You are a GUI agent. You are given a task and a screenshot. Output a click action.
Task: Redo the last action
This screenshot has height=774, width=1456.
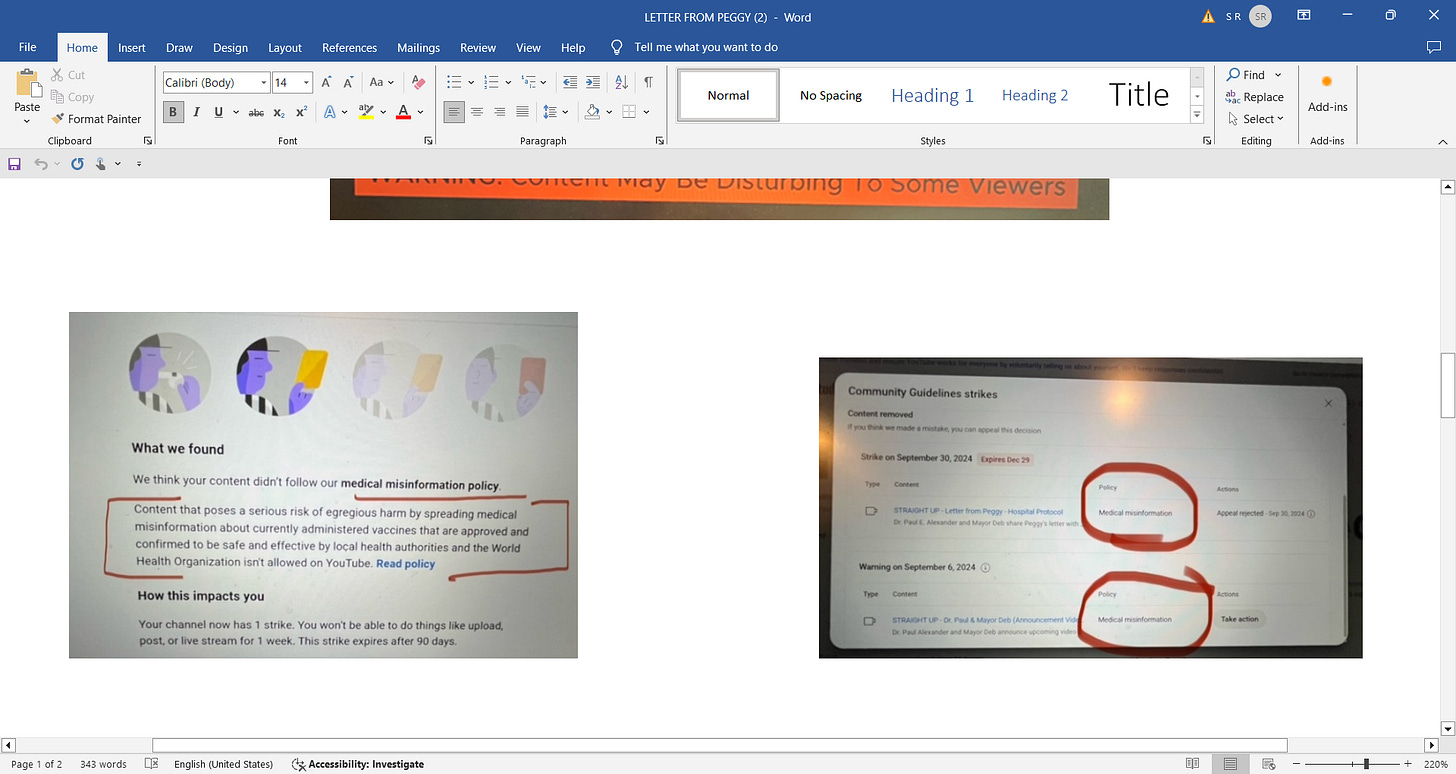tap(77, 163)
